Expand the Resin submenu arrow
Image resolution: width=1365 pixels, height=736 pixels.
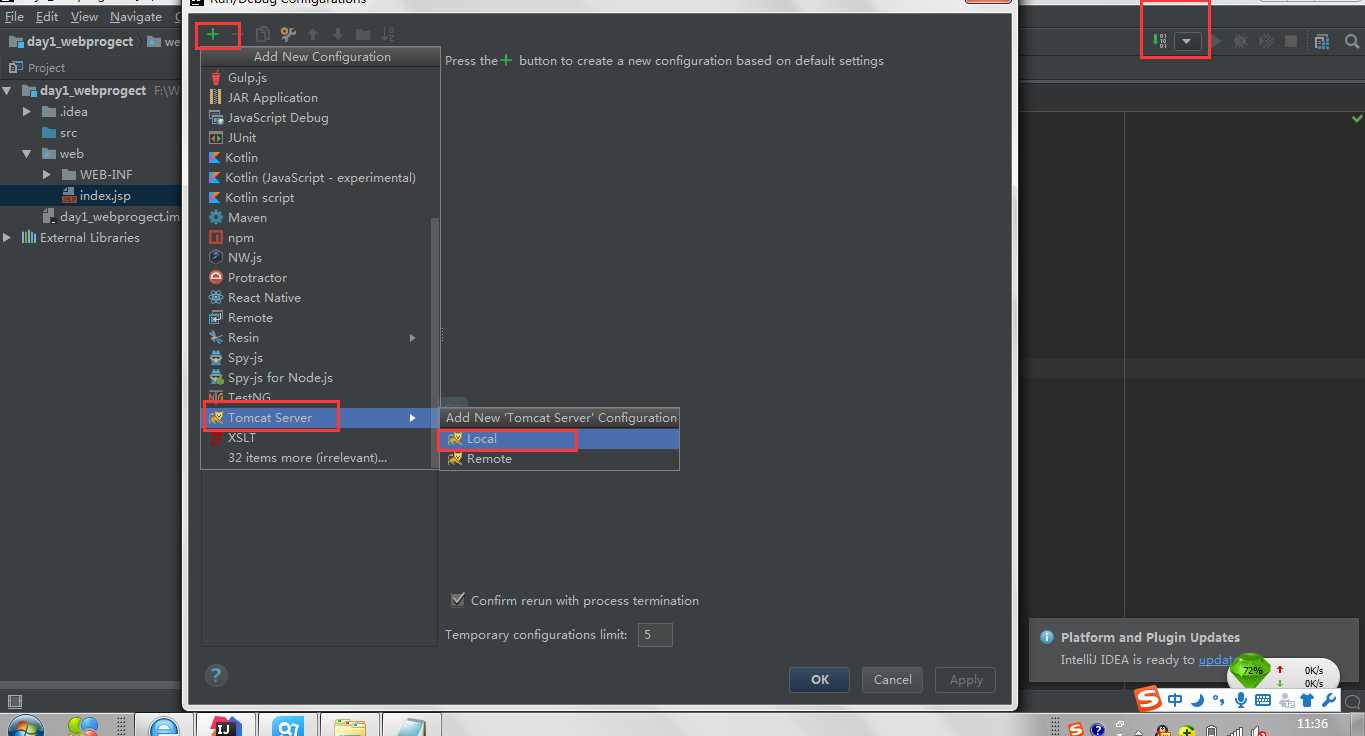(x=413, y=337)
